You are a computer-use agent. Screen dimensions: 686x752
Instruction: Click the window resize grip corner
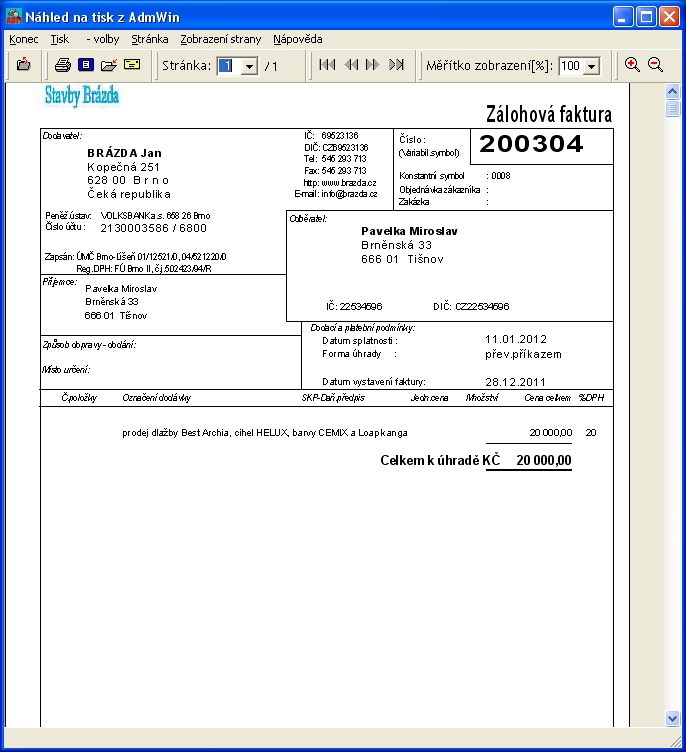675,741
